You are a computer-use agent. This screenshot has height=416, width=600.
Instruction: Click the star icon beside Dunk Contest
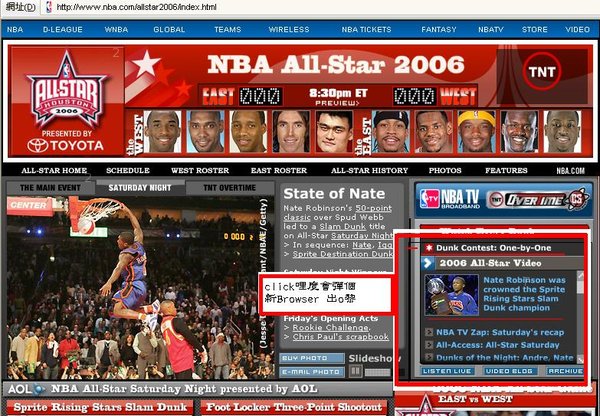429,248
